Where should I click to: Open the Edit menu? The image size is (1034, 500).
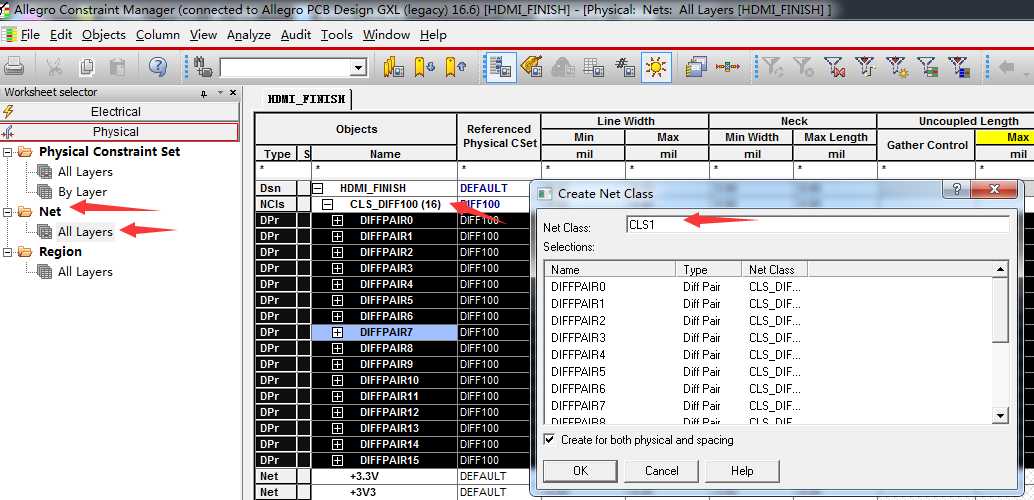[x=61, y=35]
